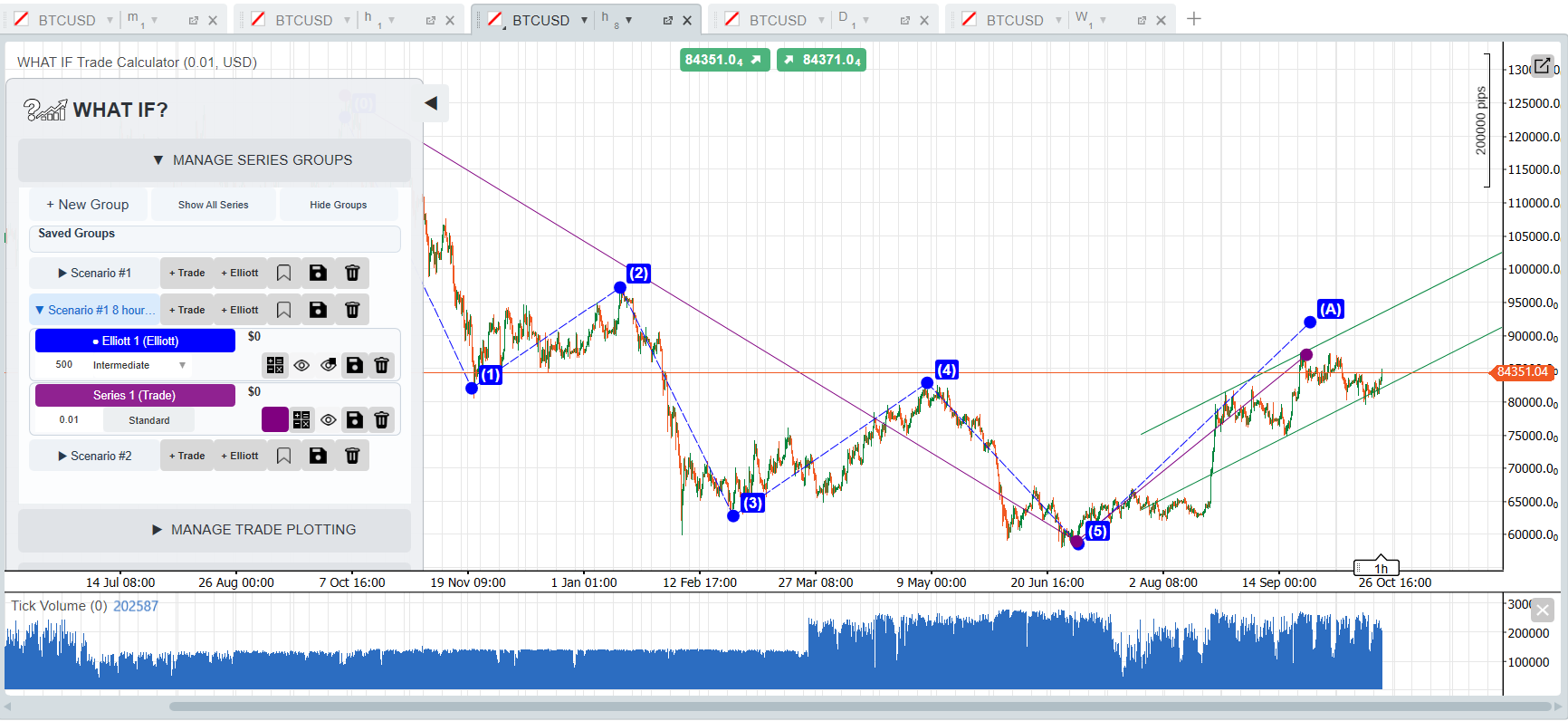Add a new chart tab

click(x=1194, y=19)
